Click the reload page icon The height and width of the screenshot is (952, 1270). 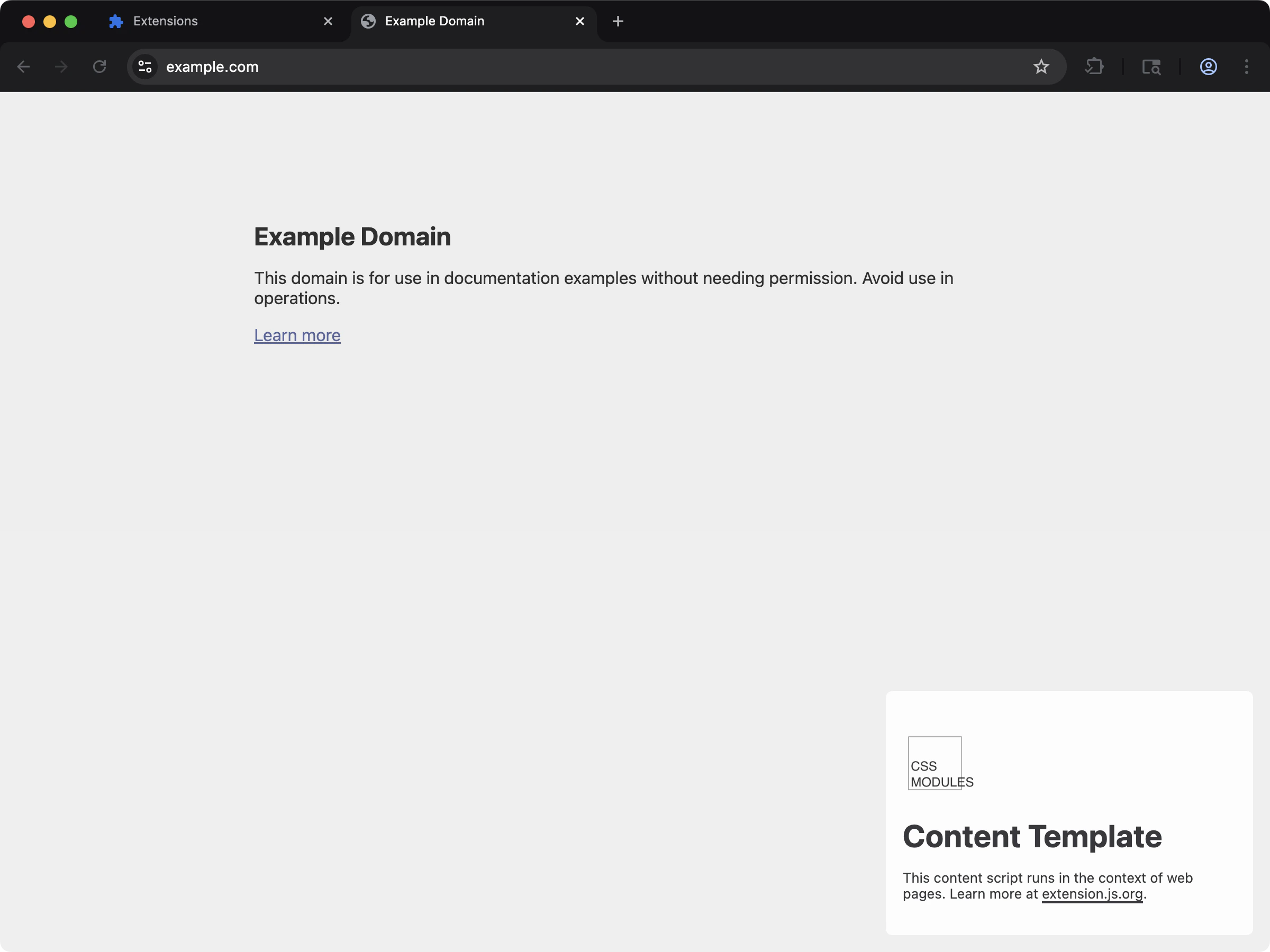[x=99, y=67]
